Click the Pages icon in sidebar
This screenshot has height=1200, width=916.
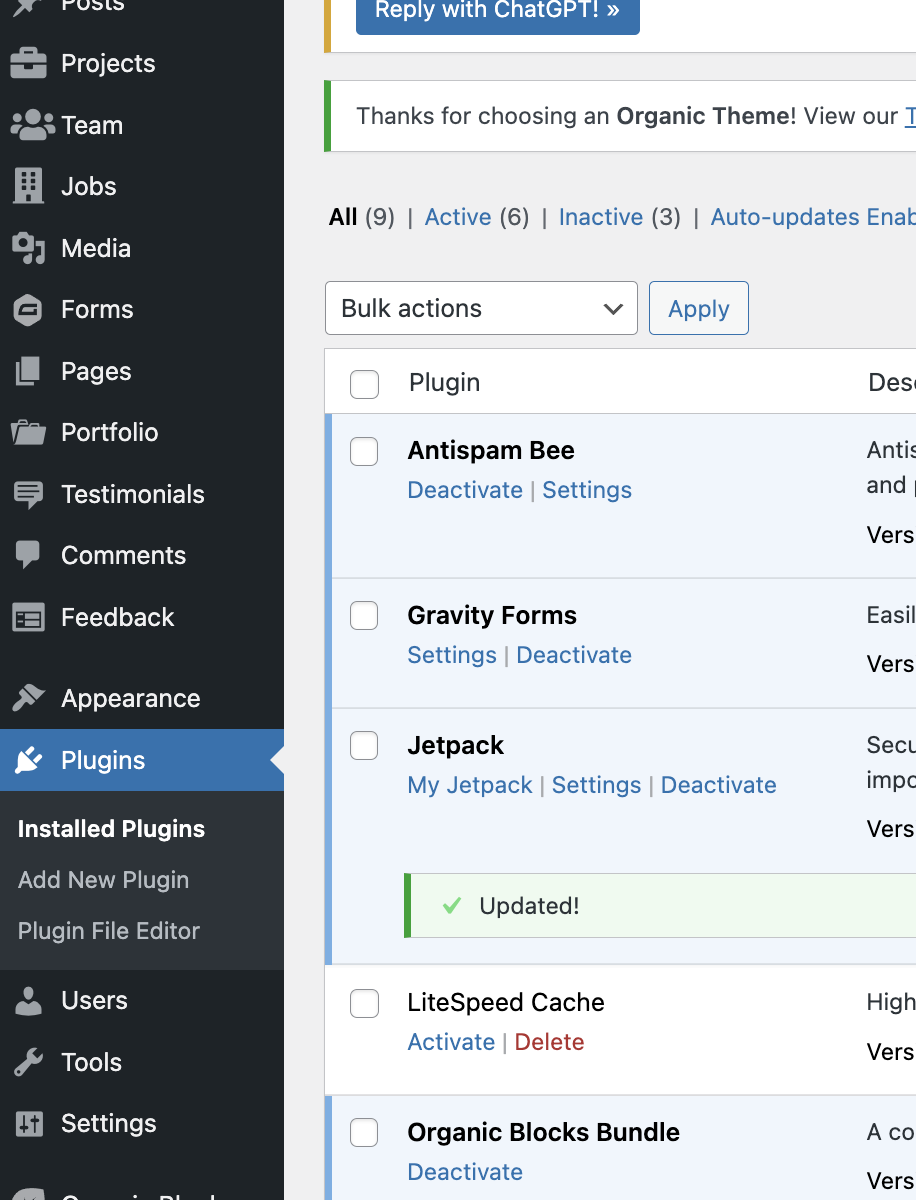28,371
